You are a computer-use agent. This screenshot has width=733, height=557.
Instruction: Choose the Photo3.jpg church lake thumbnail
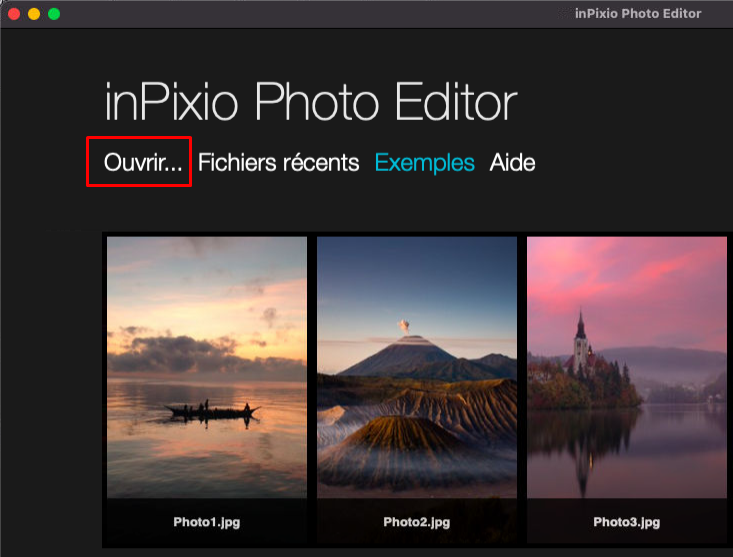point(627,367)
